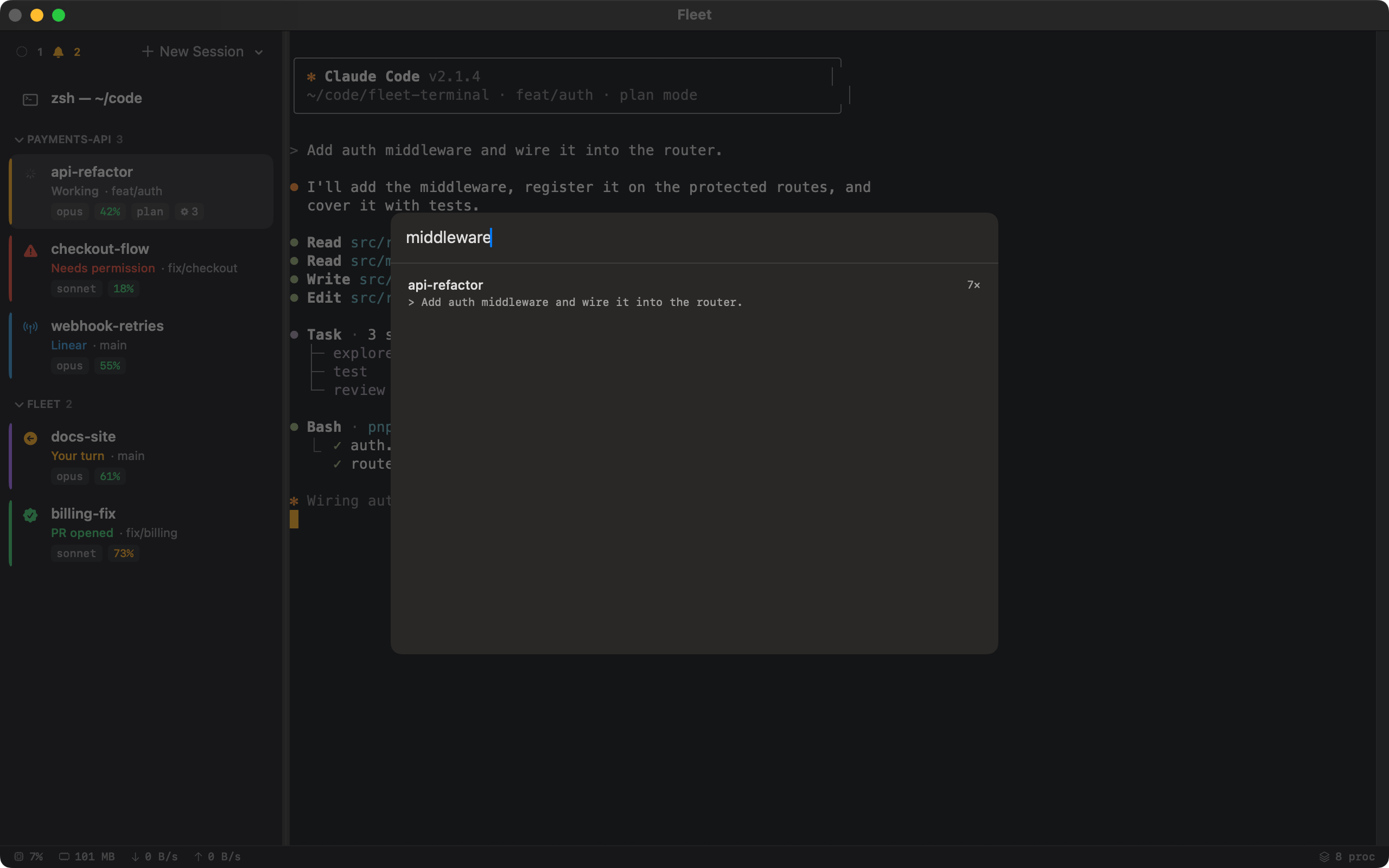The width and height of the screenshot is (1389, 868).
Task: Click the Claude Code v2.1.4 header text
Action: pyautogui.click(x=402, y=76)
